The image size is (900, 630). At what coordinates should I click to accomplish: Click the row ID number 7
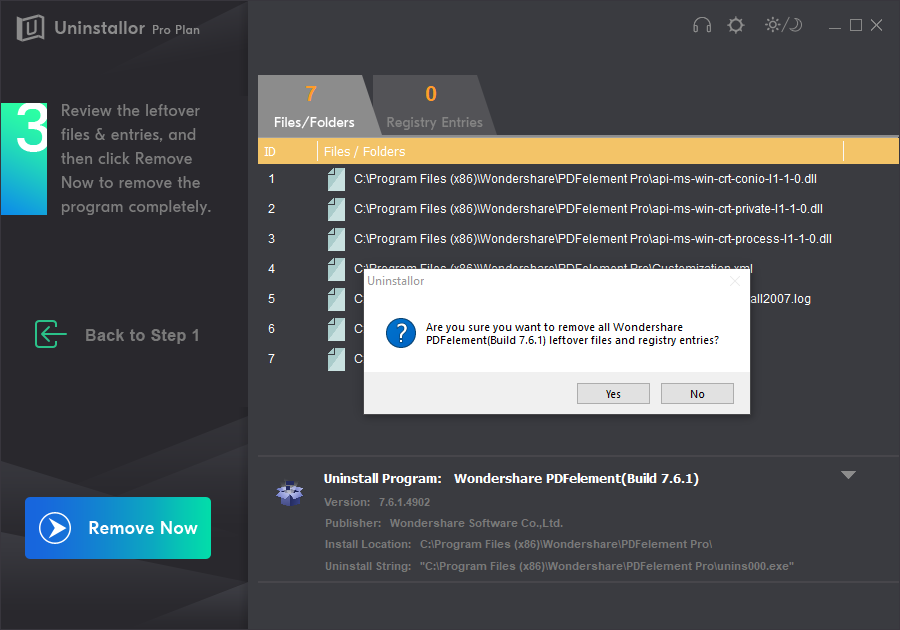tap(271, 359)
